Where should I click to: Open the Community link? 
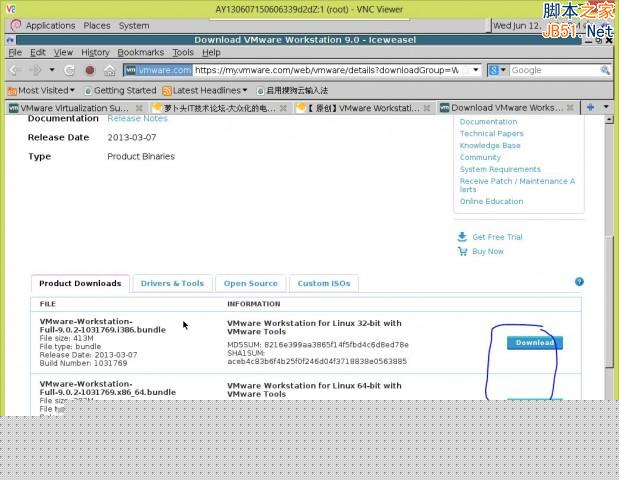click(x=480, y=157)
